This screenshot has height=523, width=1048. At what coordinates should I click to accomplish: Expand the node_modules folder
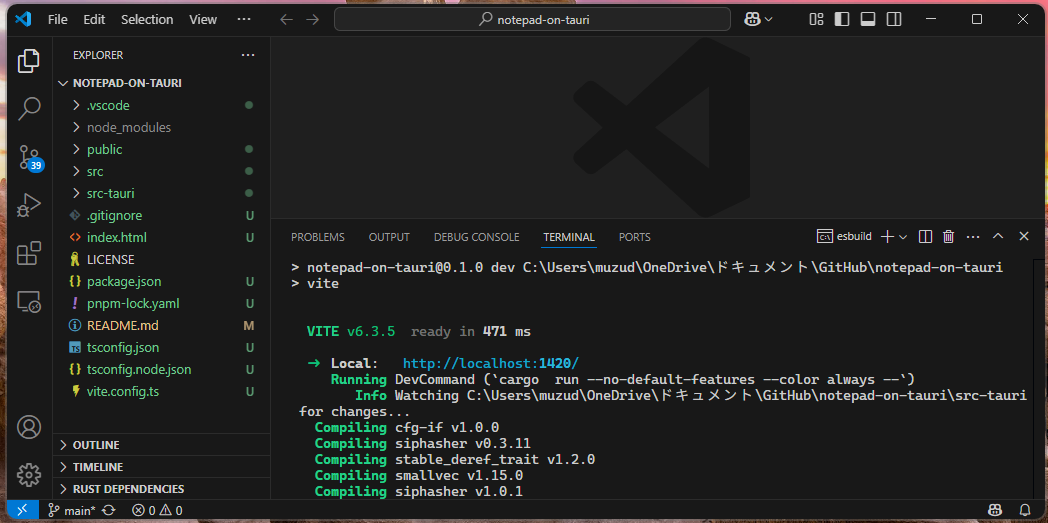click(x=162, y=128)
